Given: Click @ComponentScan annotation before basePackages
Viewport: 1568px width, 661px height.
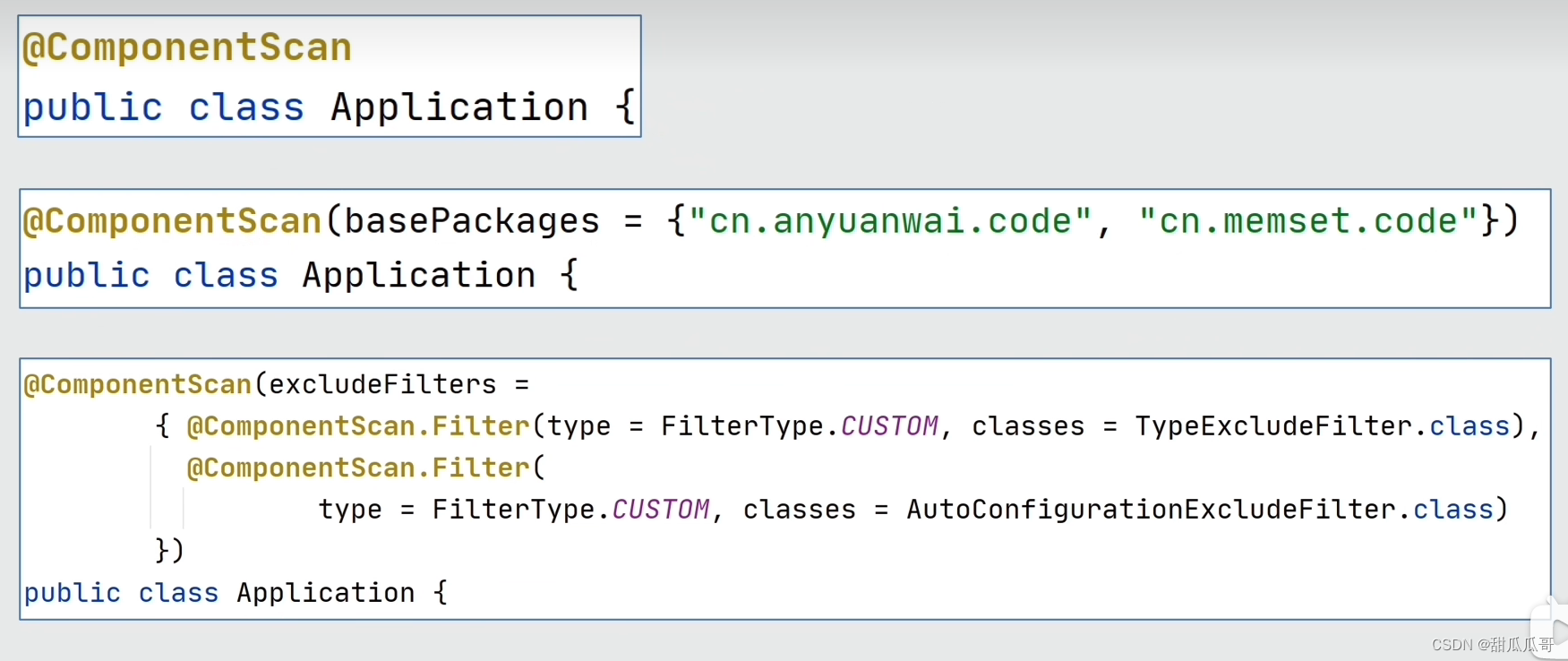Looking at the screenshot, I should tap(173, 221).
